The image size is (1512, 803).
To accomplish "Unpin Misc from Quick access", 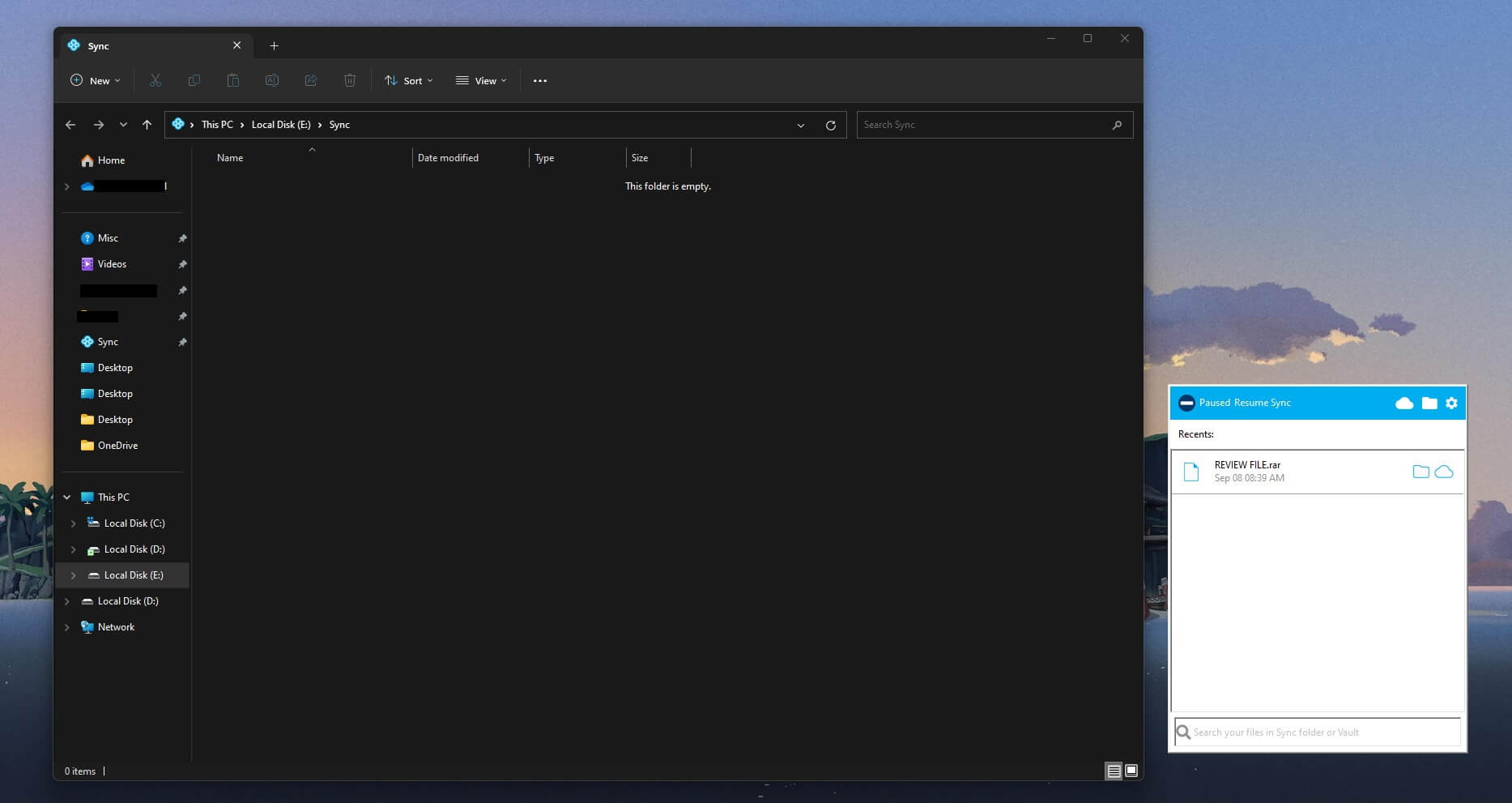I will point(182,238).
